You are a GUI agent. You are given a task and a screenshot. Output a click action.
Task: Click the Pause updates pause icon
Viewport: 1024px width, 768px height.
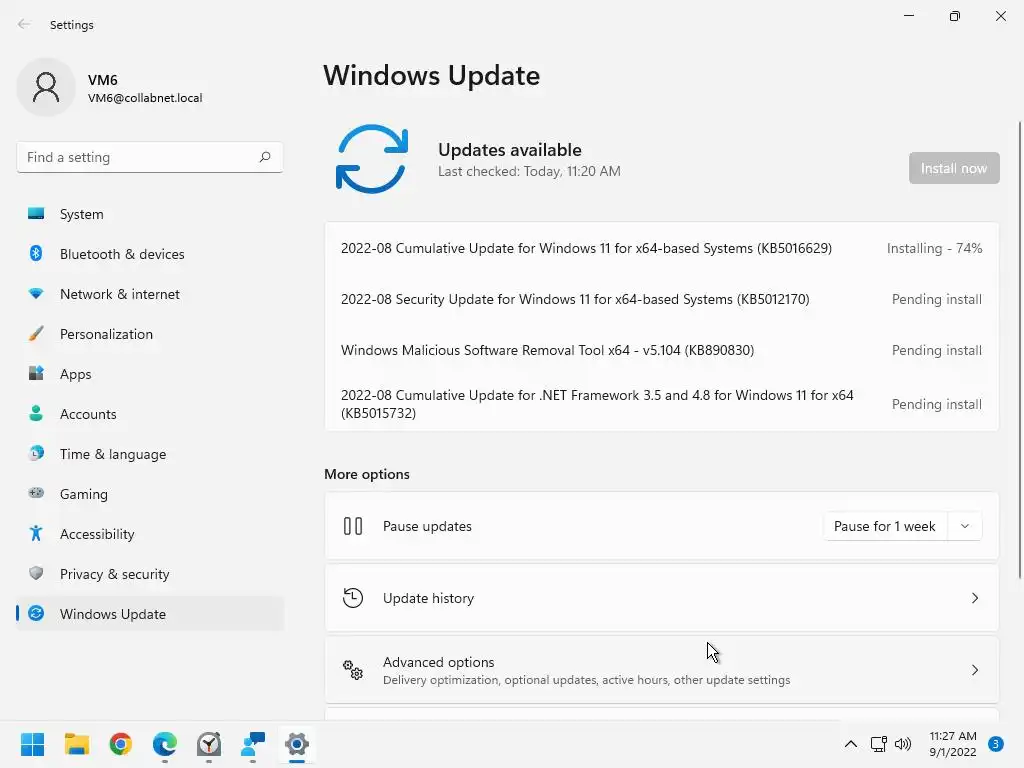353,526
